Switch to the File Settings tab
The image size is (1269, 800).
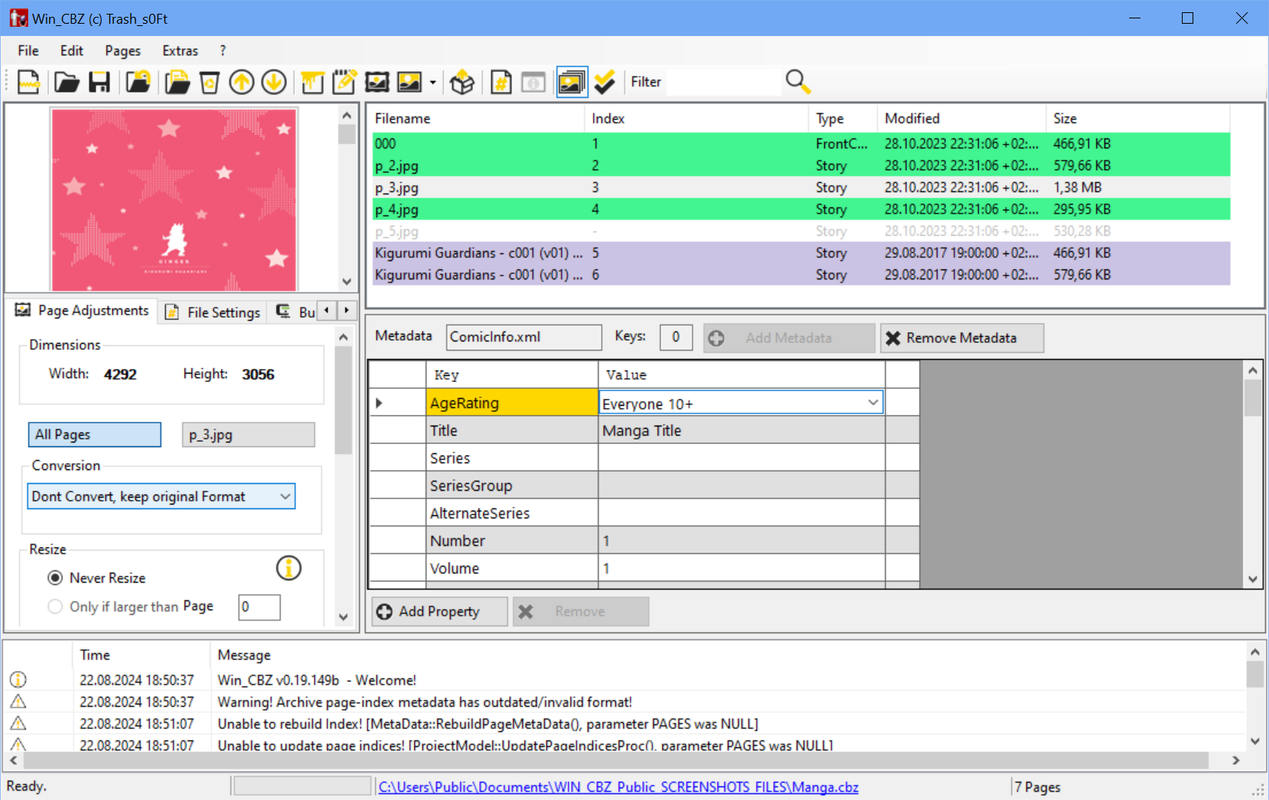[x=212, y=312]
